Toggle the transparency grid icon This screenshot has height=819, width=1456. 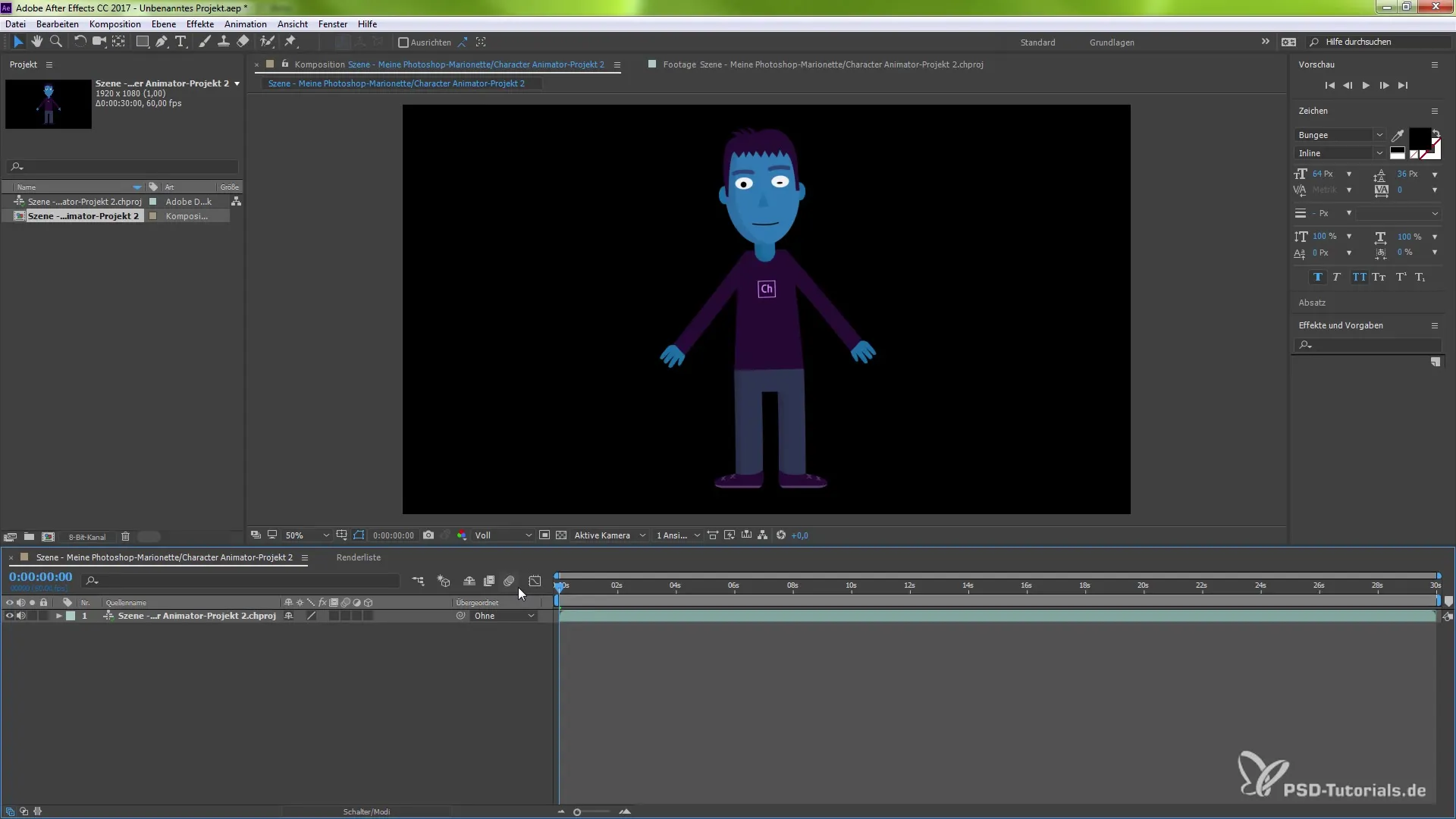pos(561,535)
